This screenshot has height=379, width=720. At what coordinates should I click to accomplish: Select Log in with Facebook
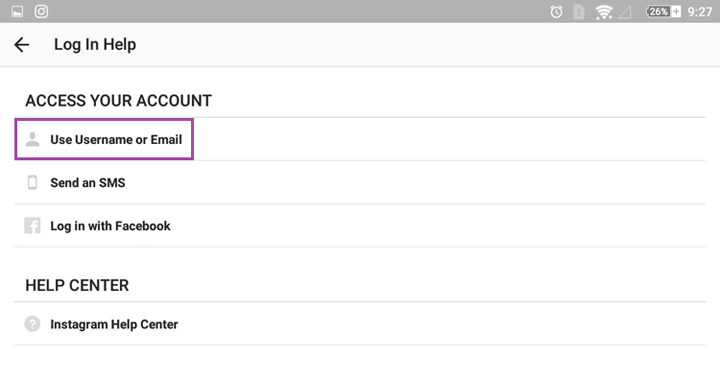360,226
